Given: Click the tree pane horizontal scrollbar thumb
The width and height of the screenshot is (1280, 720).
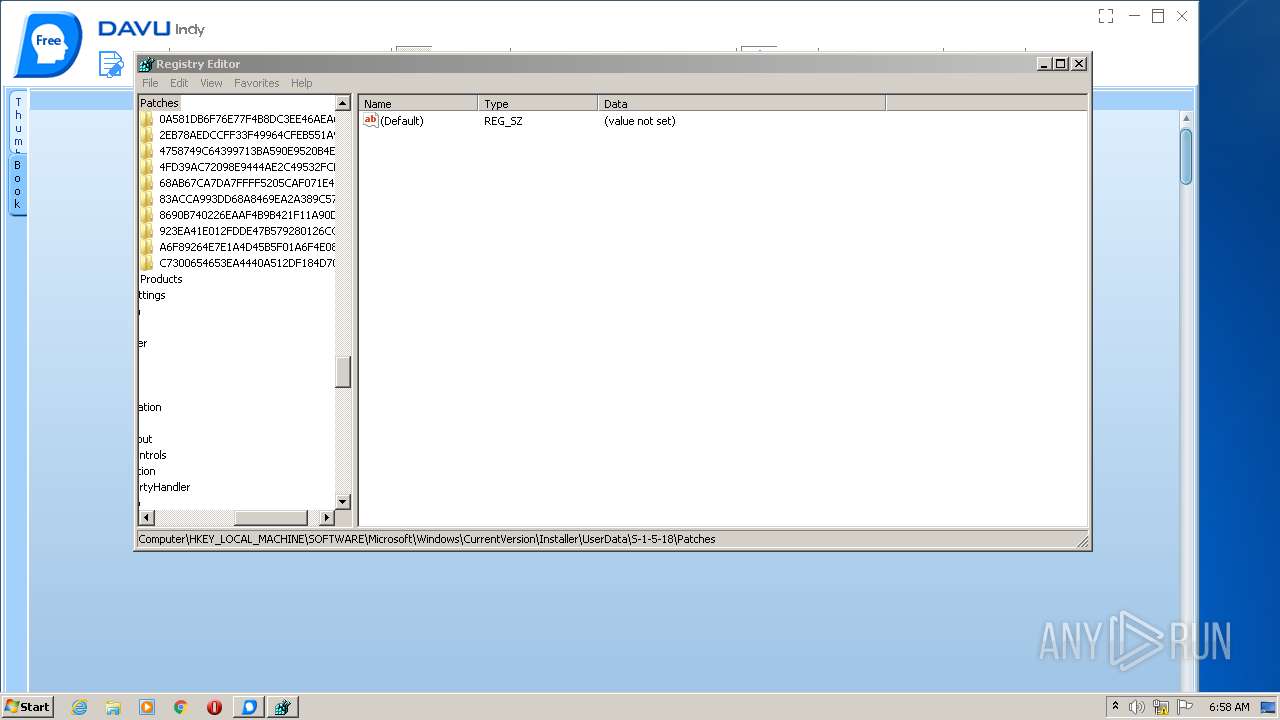Looking at the screenshot, I should (270, 517).
